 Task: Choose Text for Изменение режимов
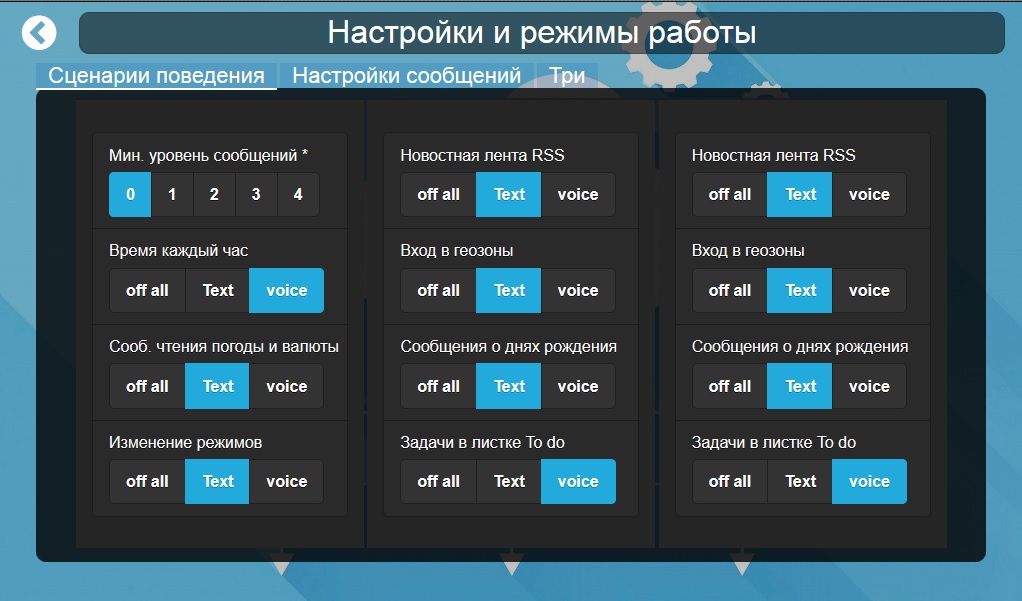pos(218,481)
